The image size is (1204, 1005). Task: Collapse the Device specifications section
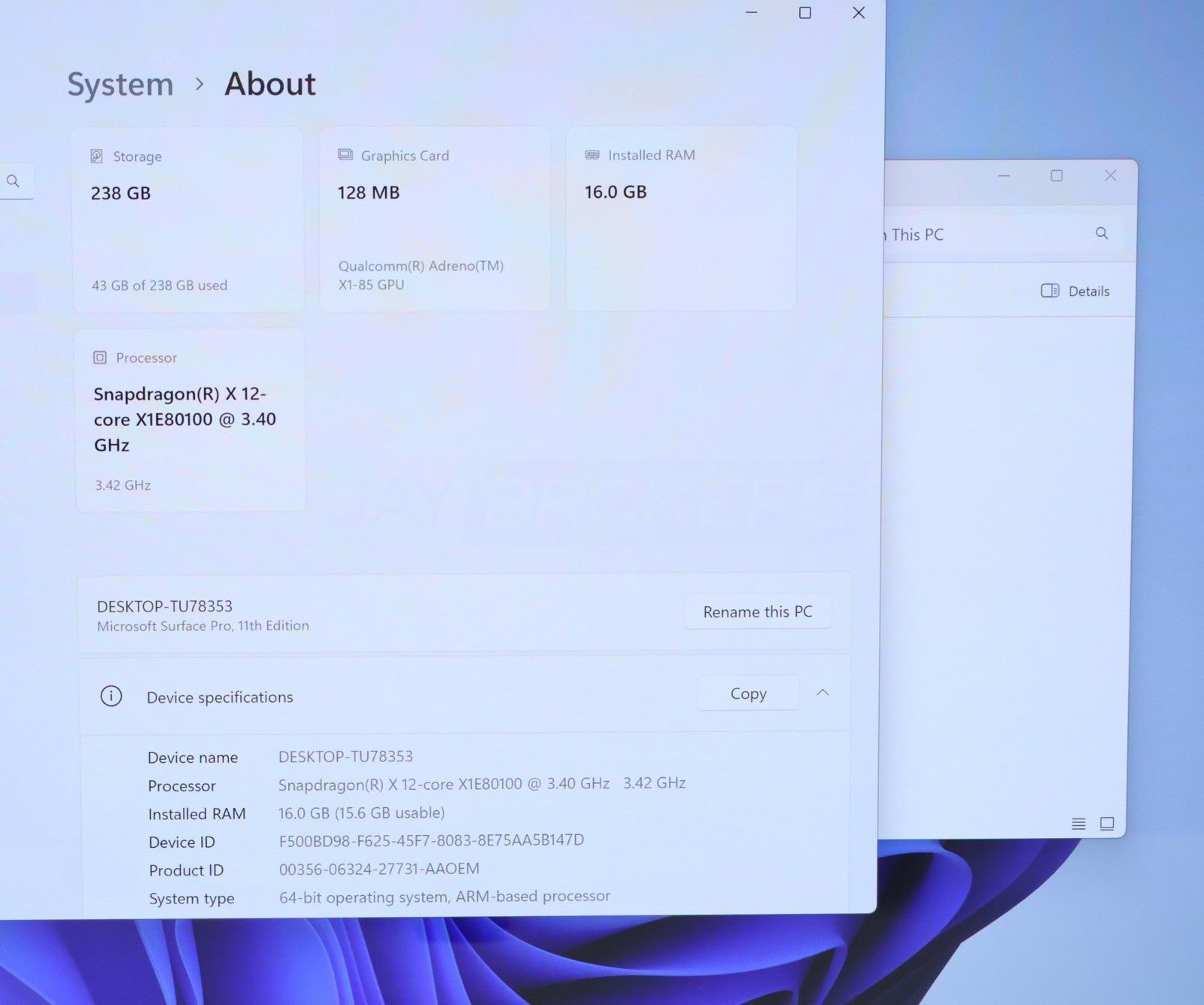822,693
